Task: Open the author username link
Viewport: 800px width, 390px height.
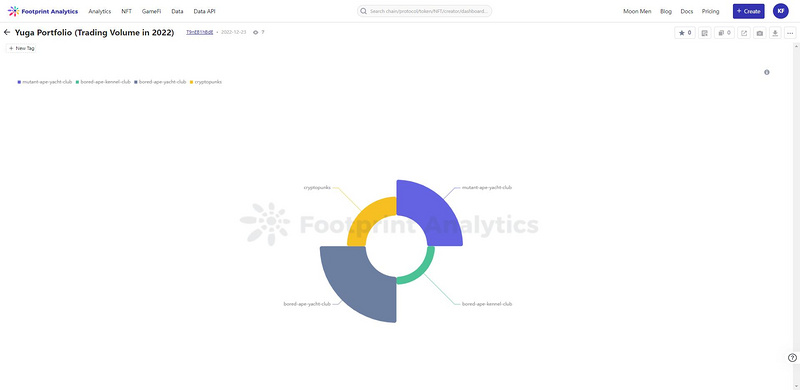Action: [199, 32]
